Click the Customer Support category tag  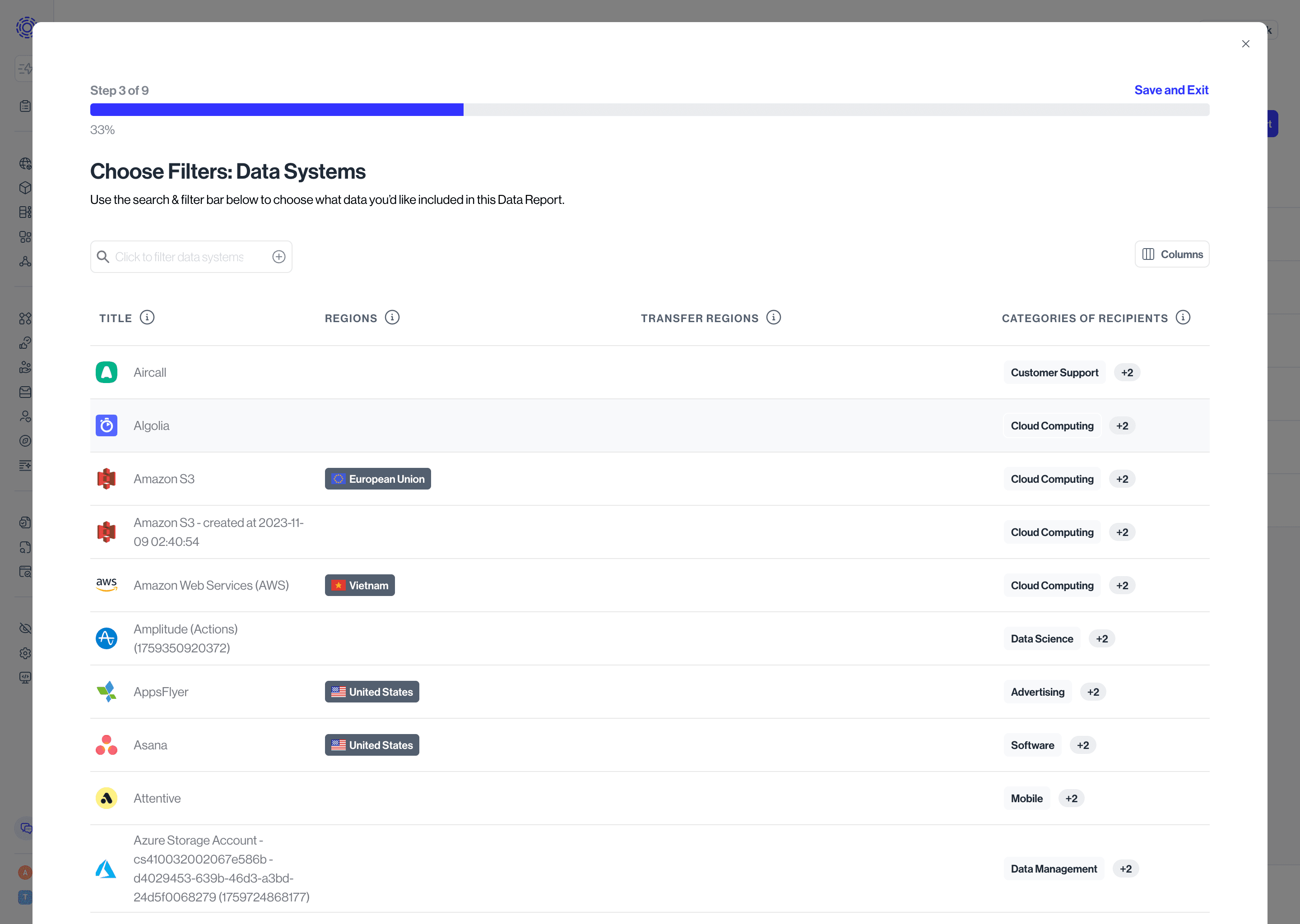[x=1055, y=372]
